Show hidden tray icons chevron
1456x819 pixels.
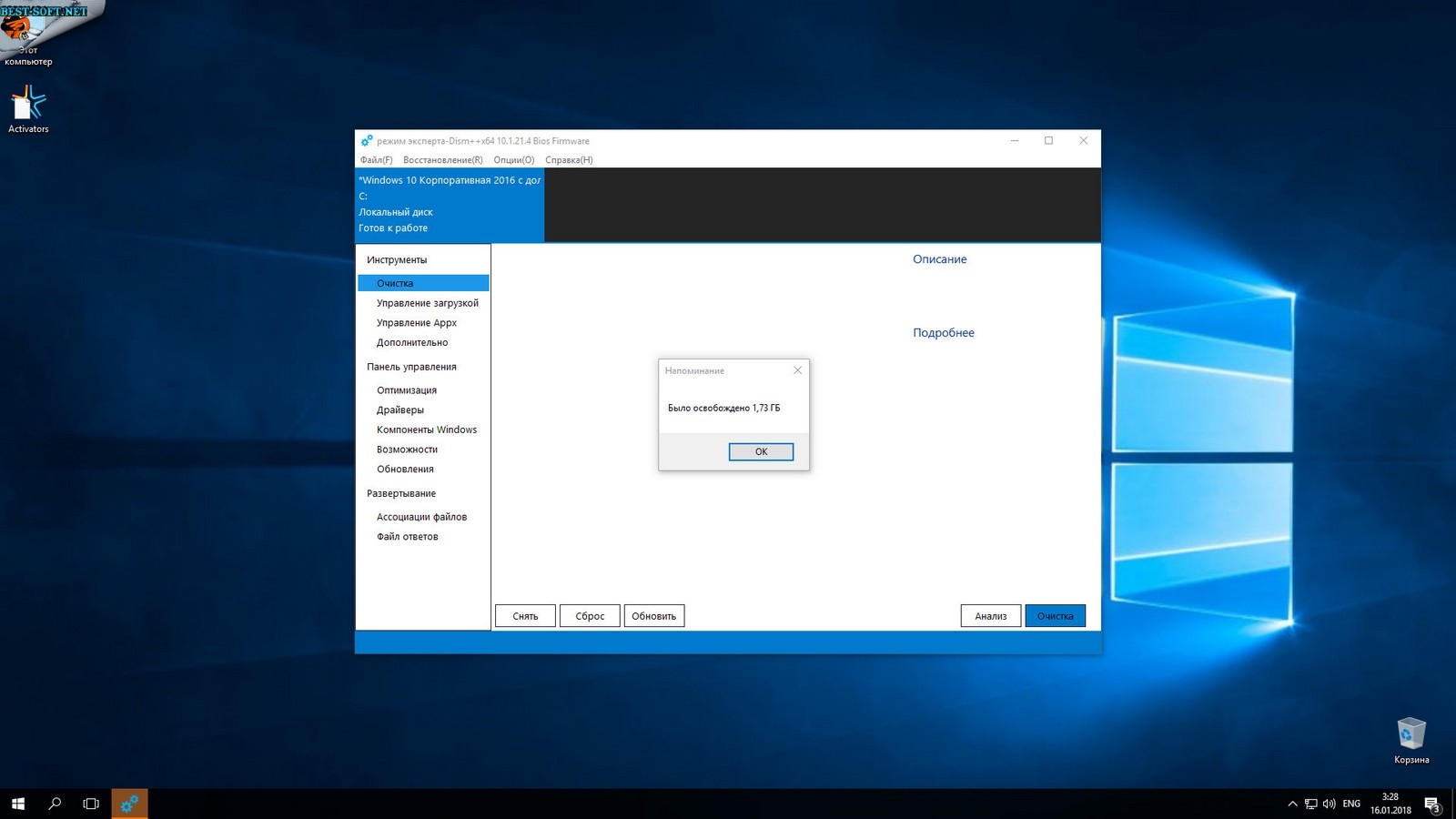(x=1292, y=804)
